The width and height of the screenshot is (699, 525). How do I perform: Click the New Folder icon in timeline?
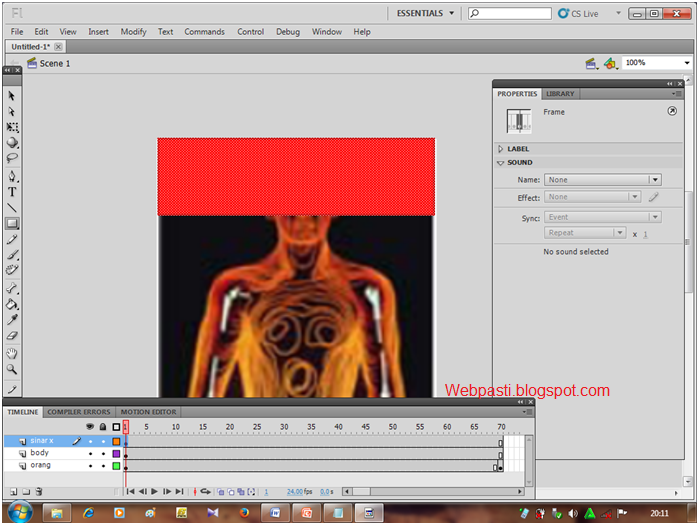tap(26, 492)
